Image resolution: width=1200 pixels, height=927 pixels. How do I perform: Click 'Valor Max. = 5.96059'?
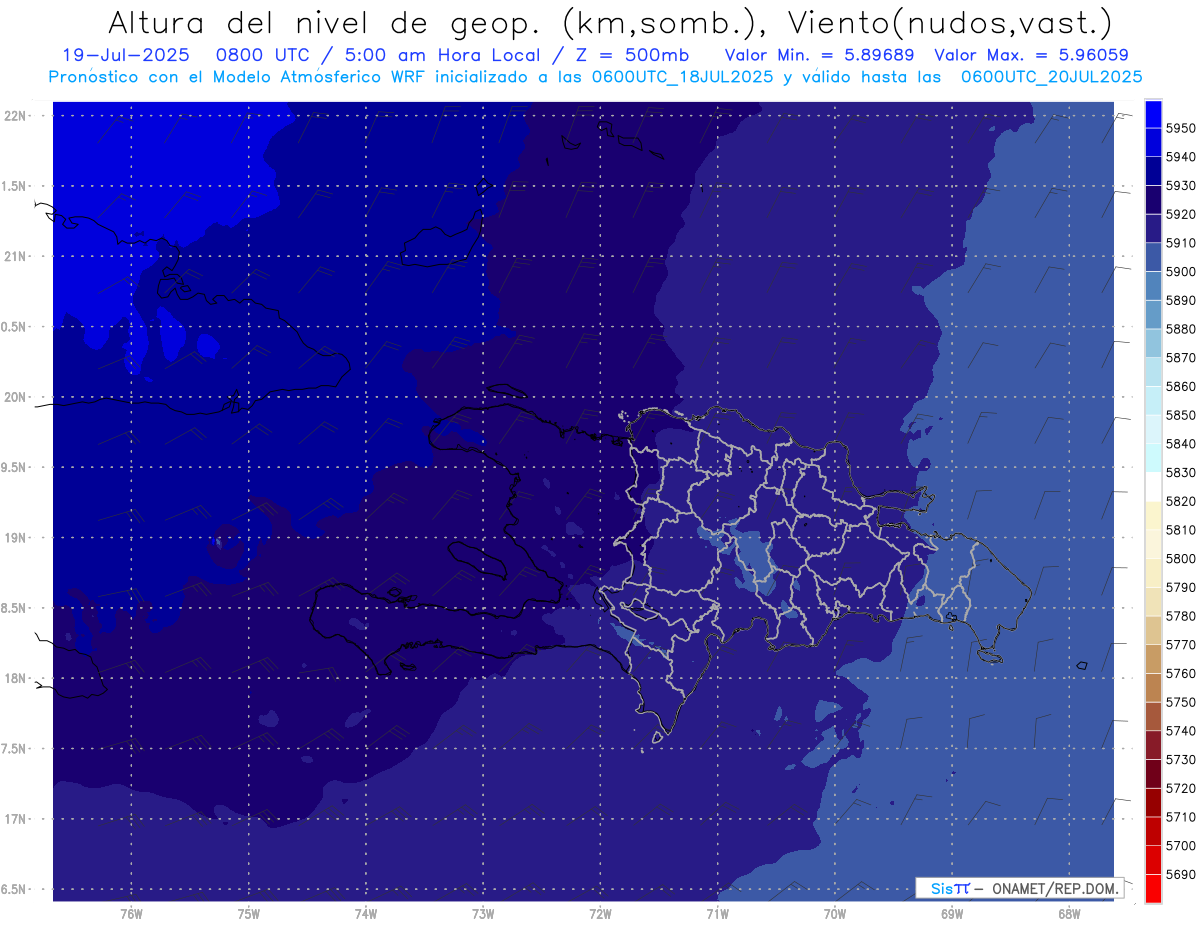click(1031, 56)
